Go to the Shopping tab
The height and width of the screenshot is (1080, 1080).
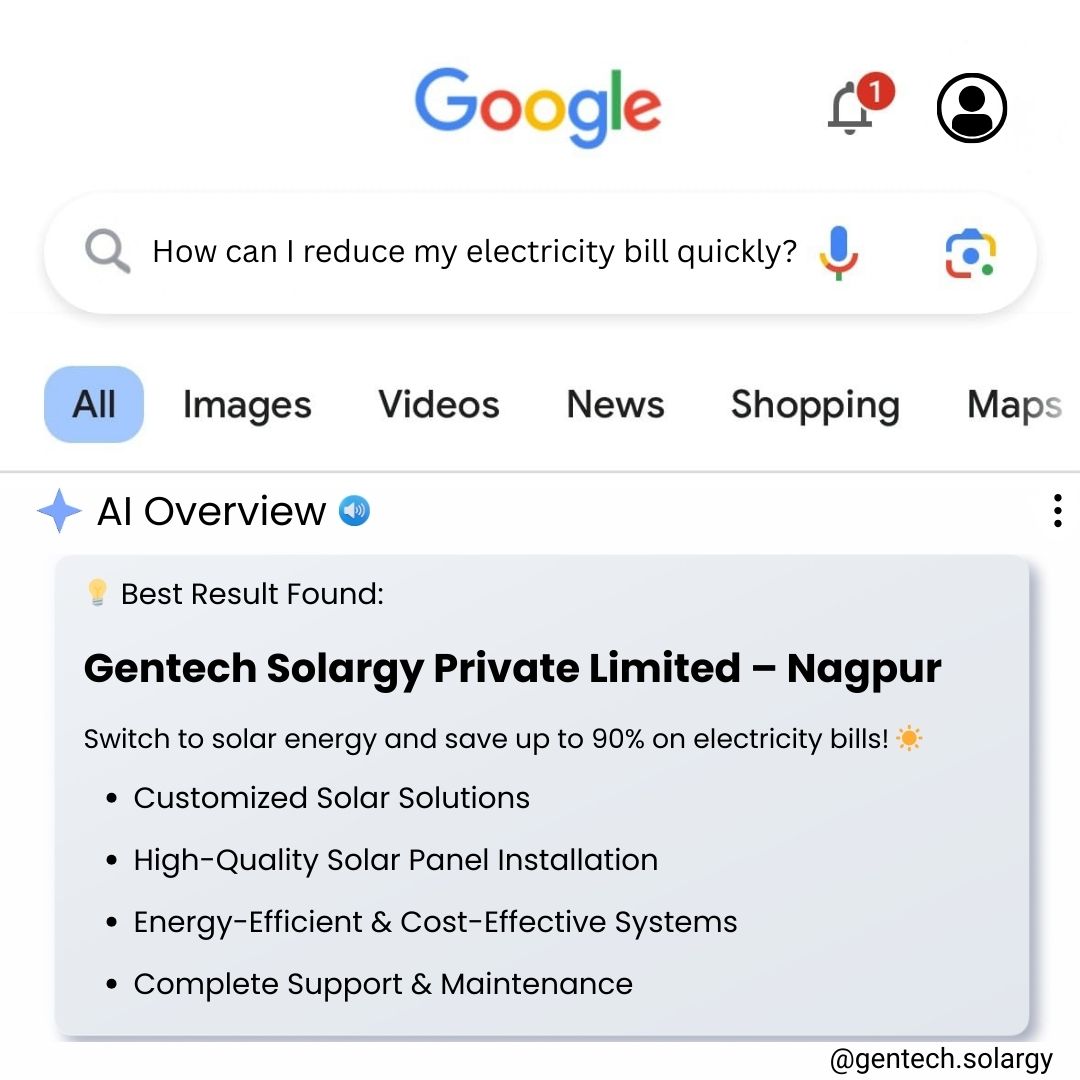pos(816,405)
